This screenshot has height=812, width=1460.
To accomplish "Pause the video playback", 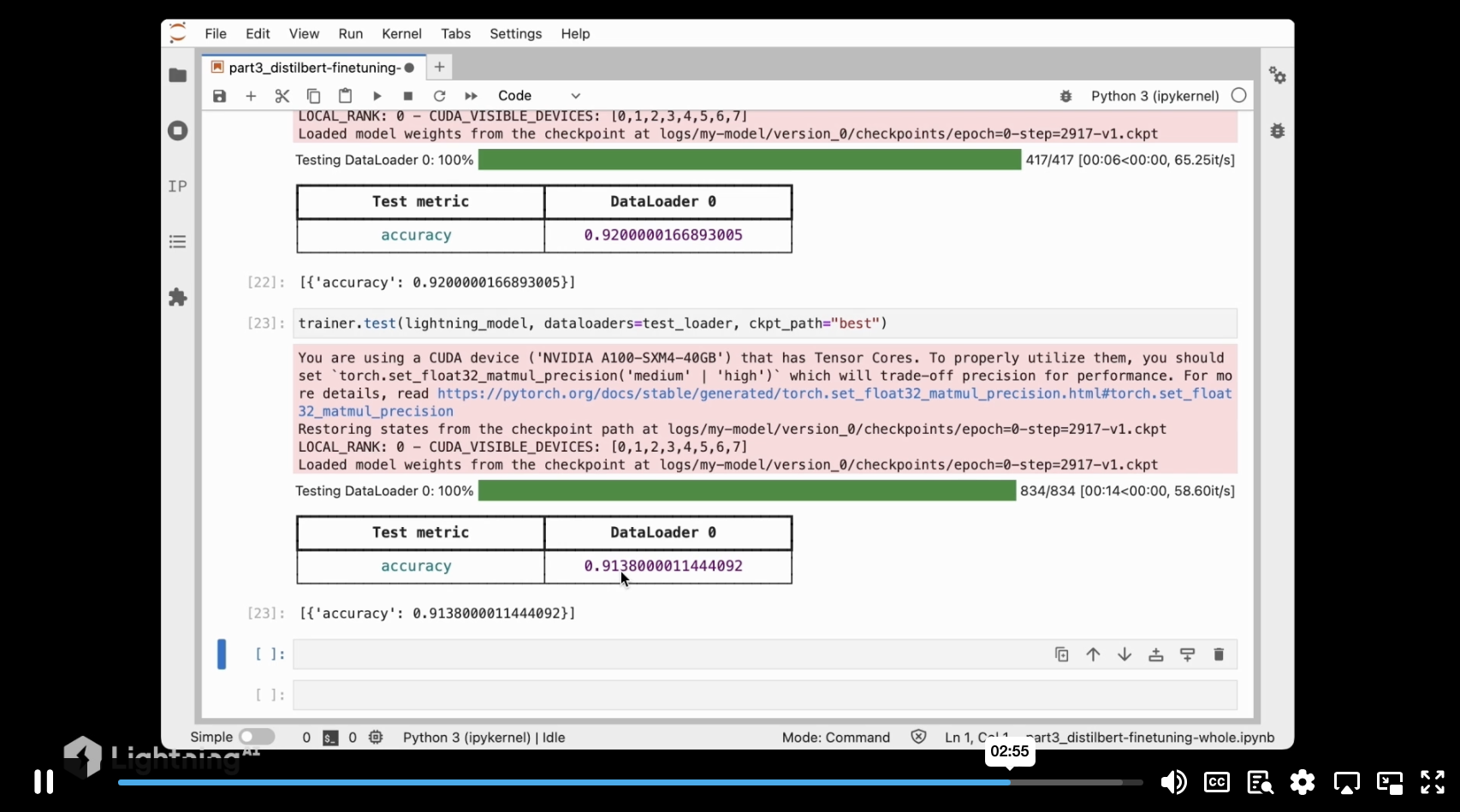I will [44, 781].
